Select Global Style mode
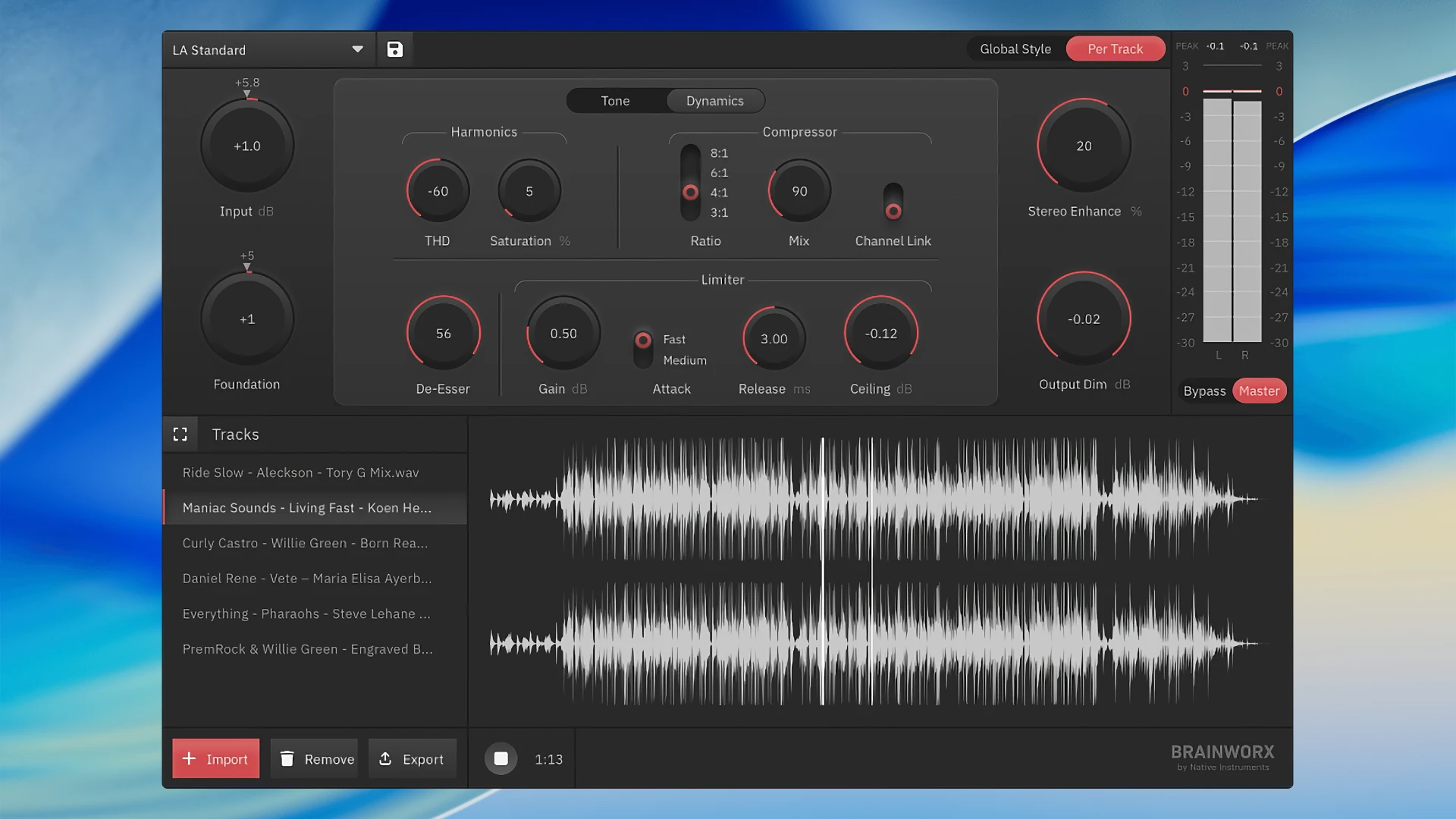The width and height of the screenshot is (1456, 819). (1015, 49)
